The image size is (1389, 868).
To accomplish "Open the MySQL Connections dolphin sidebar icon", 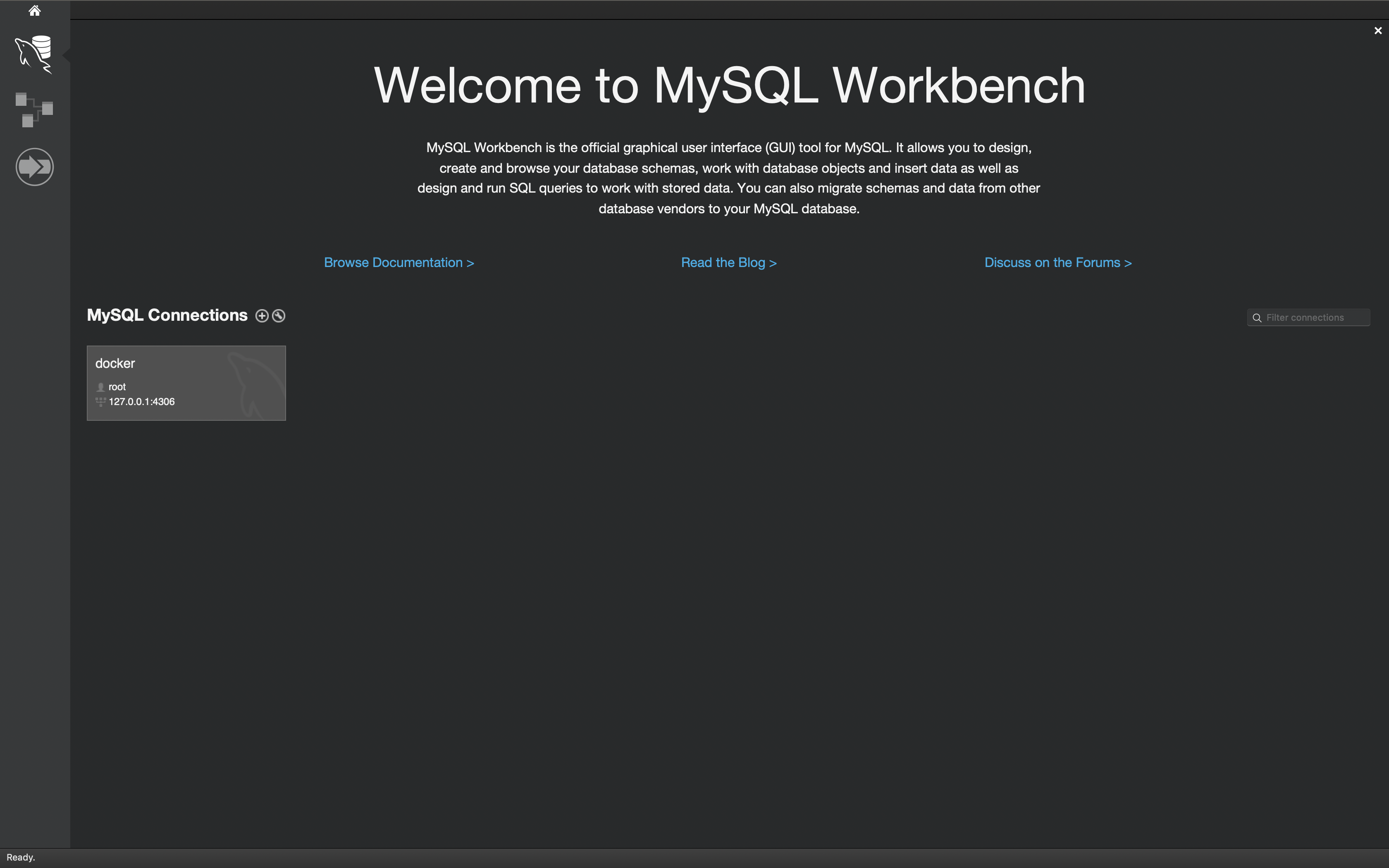I will 34,54.
